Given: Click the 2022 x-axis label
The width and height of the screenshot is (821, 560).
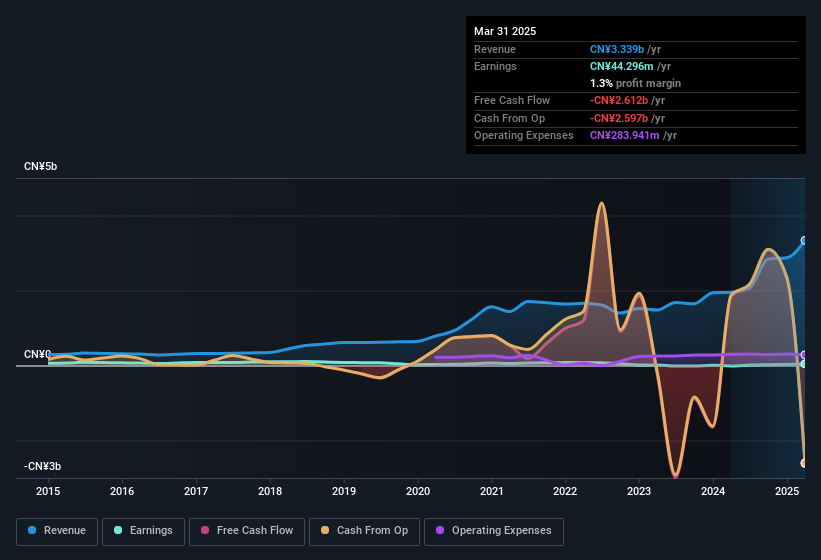Looking at the screenshot, I should (x=565, y=491).
